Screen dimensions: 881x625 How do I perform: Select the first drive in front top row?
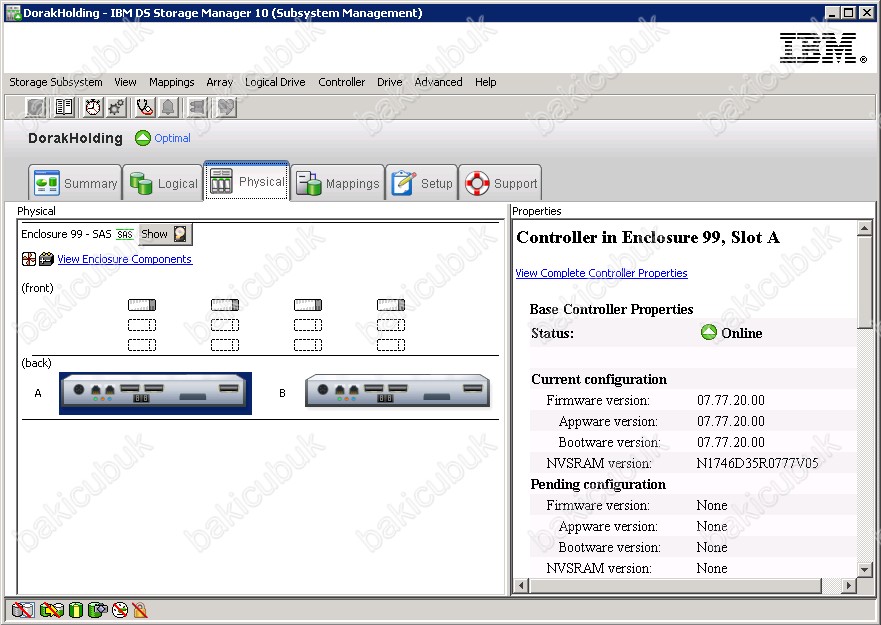pos(142,305)
